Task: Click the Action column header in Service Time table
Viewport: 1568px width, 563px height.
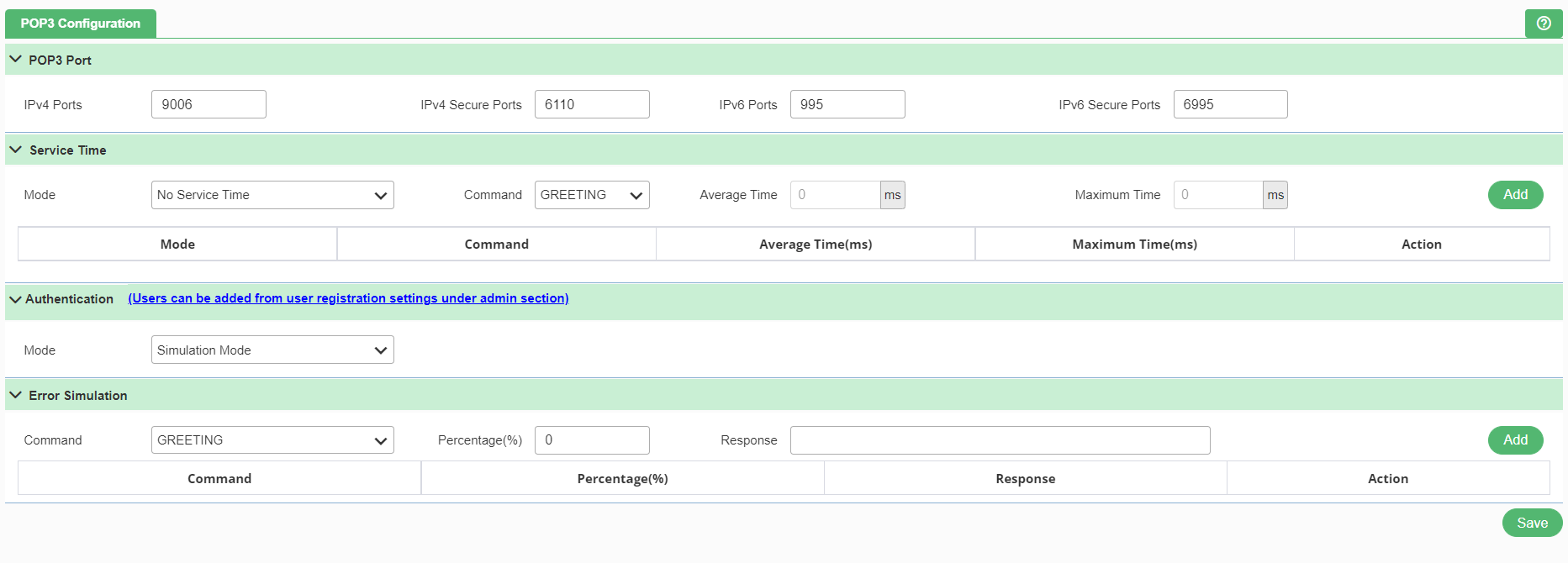Action: coord(1422,245)
